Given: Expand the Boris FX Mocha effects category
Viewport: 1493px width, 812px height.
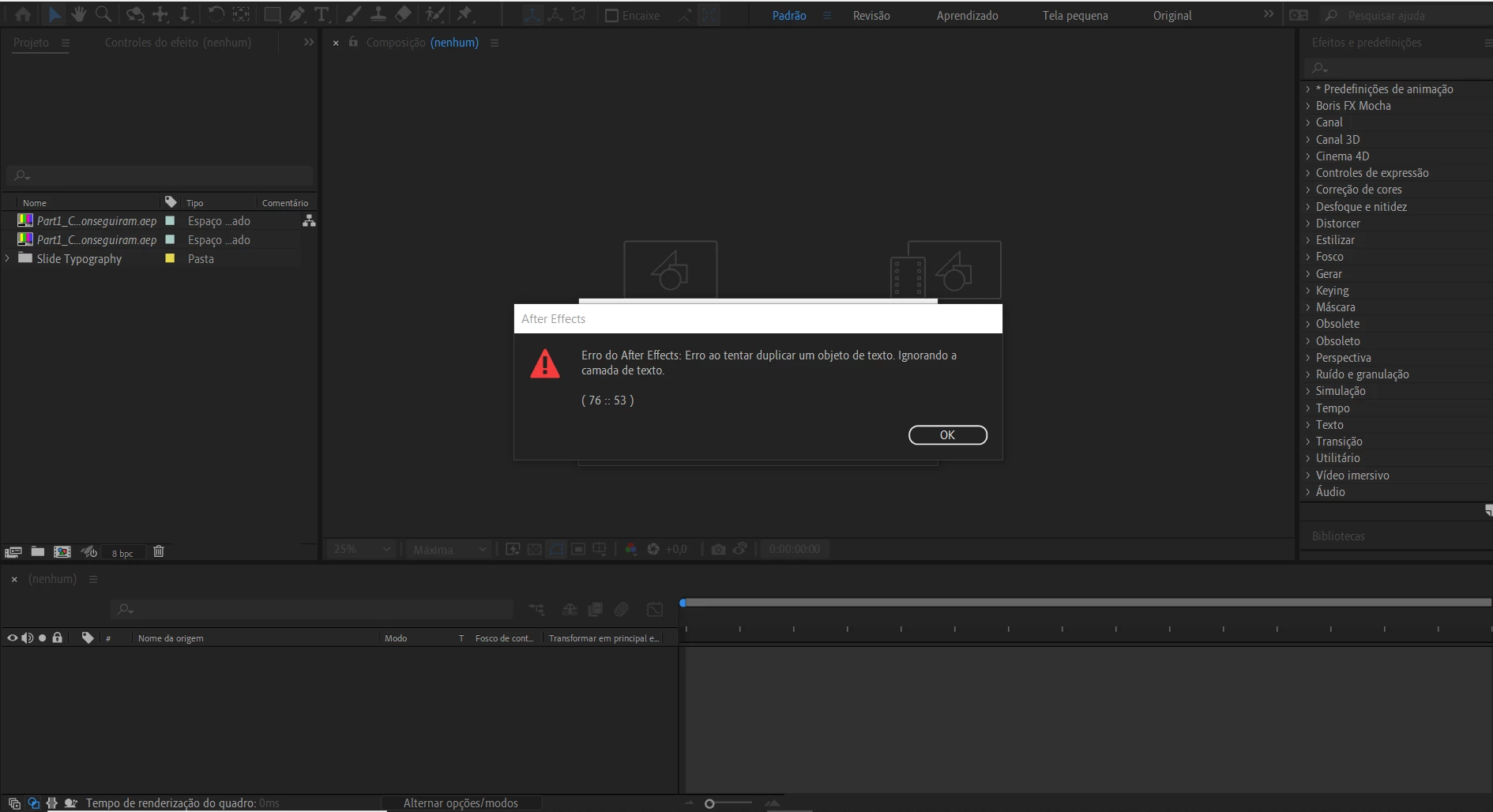Looking at the screenshot, I should [1308, 106].
